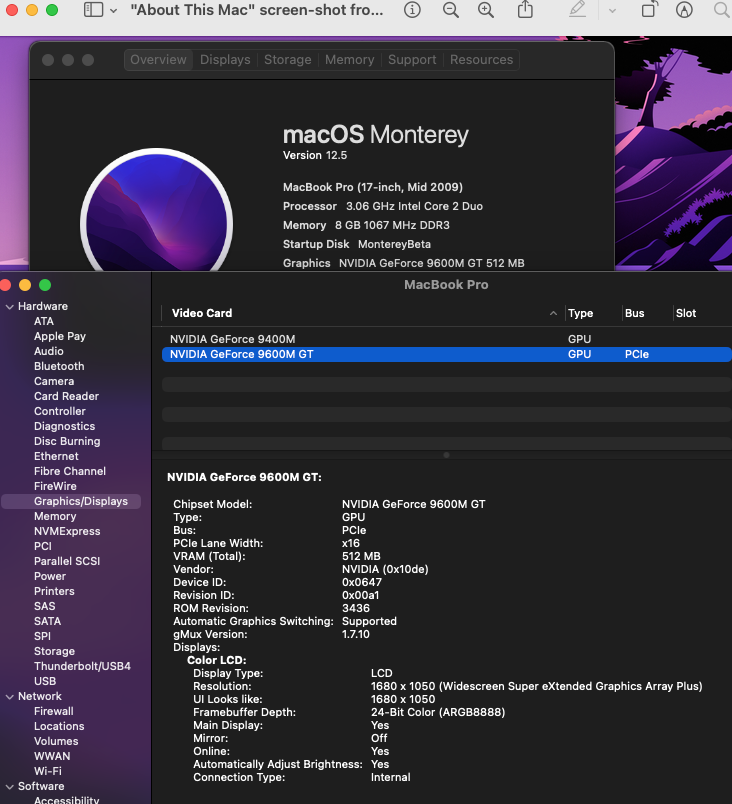
Task: Open the Preview search magnifier
Action: coord(722,10)
